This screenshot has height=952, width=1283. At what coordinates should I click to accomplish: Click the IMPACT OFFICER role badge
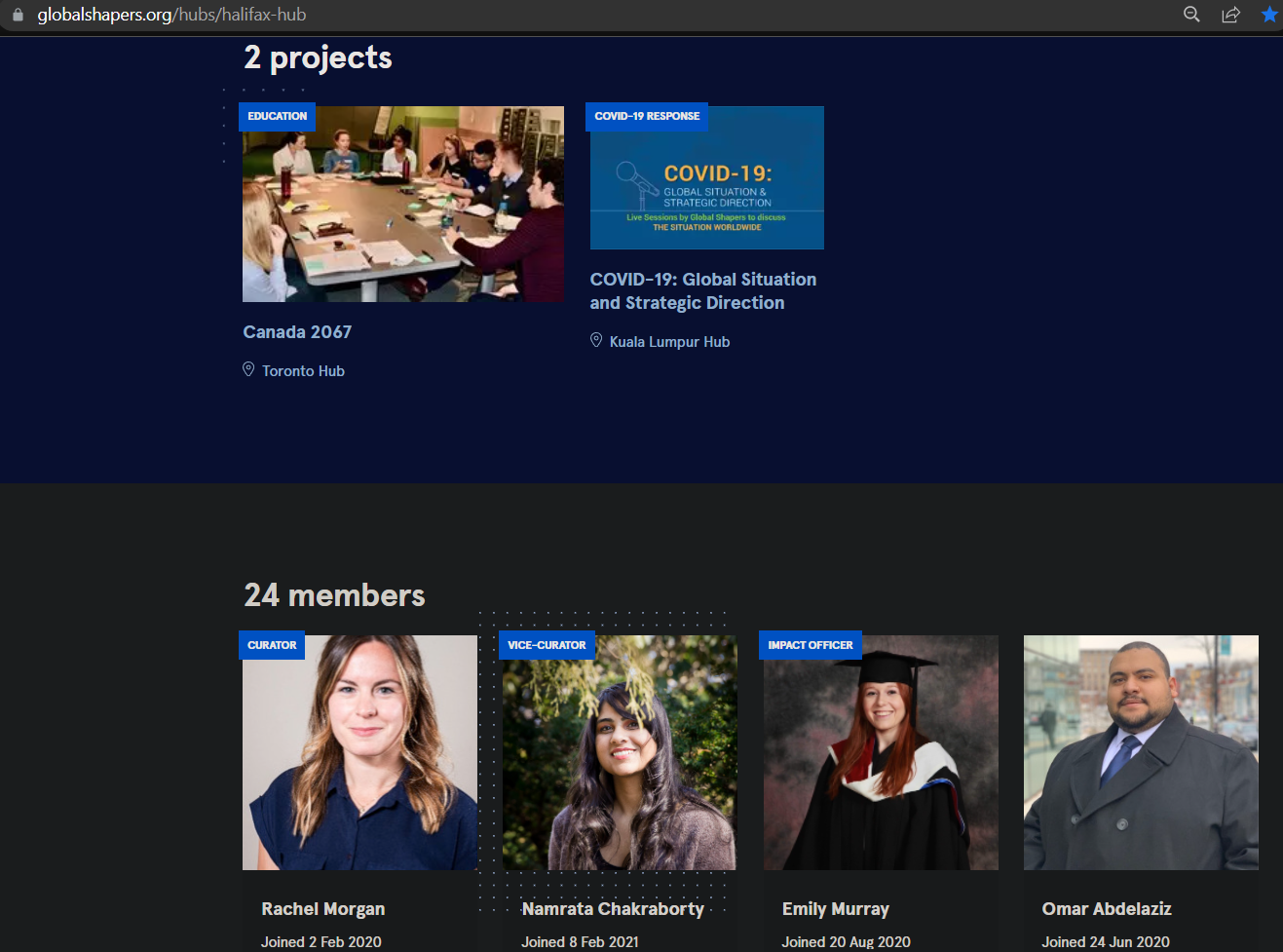(811, 645)
